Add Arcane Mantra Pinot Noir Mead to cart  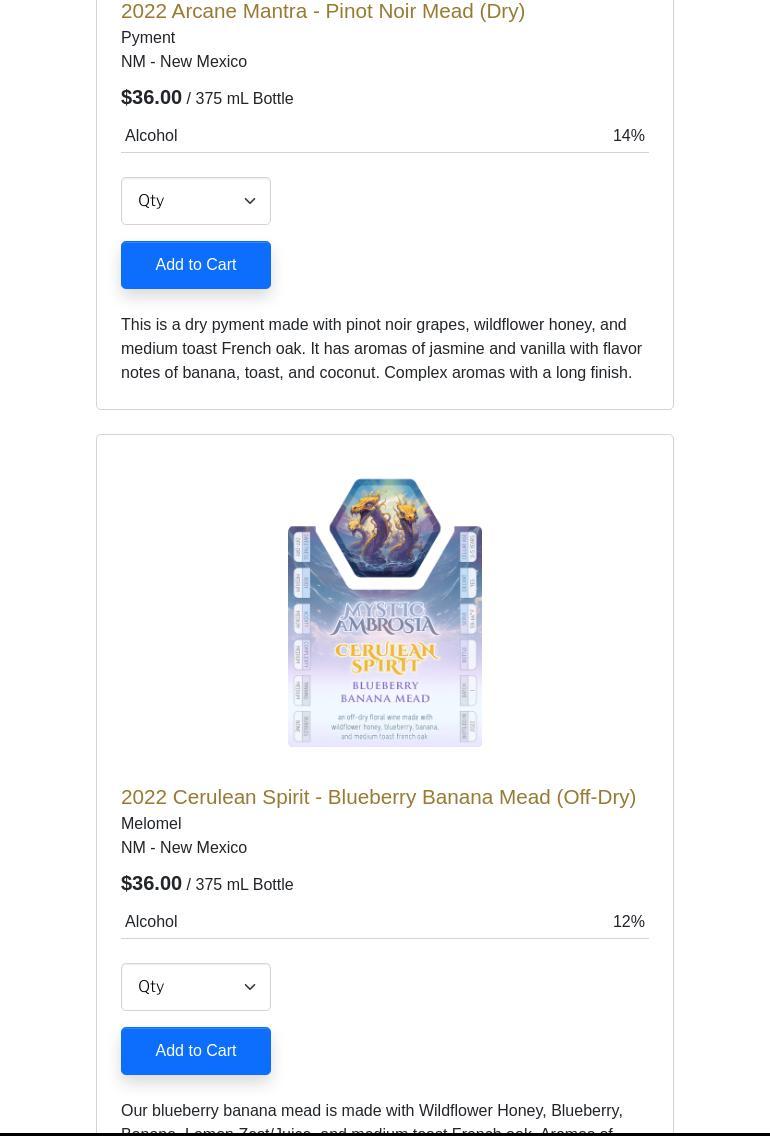pos(196,265)
